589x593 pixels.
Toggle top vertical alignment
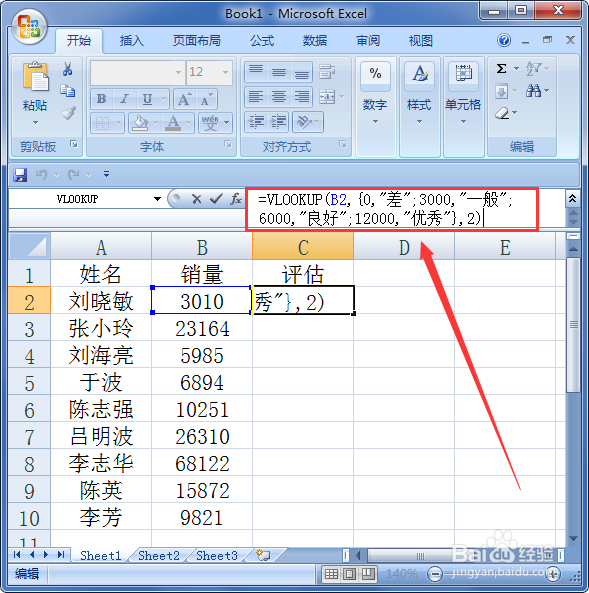tap(256, 71)
